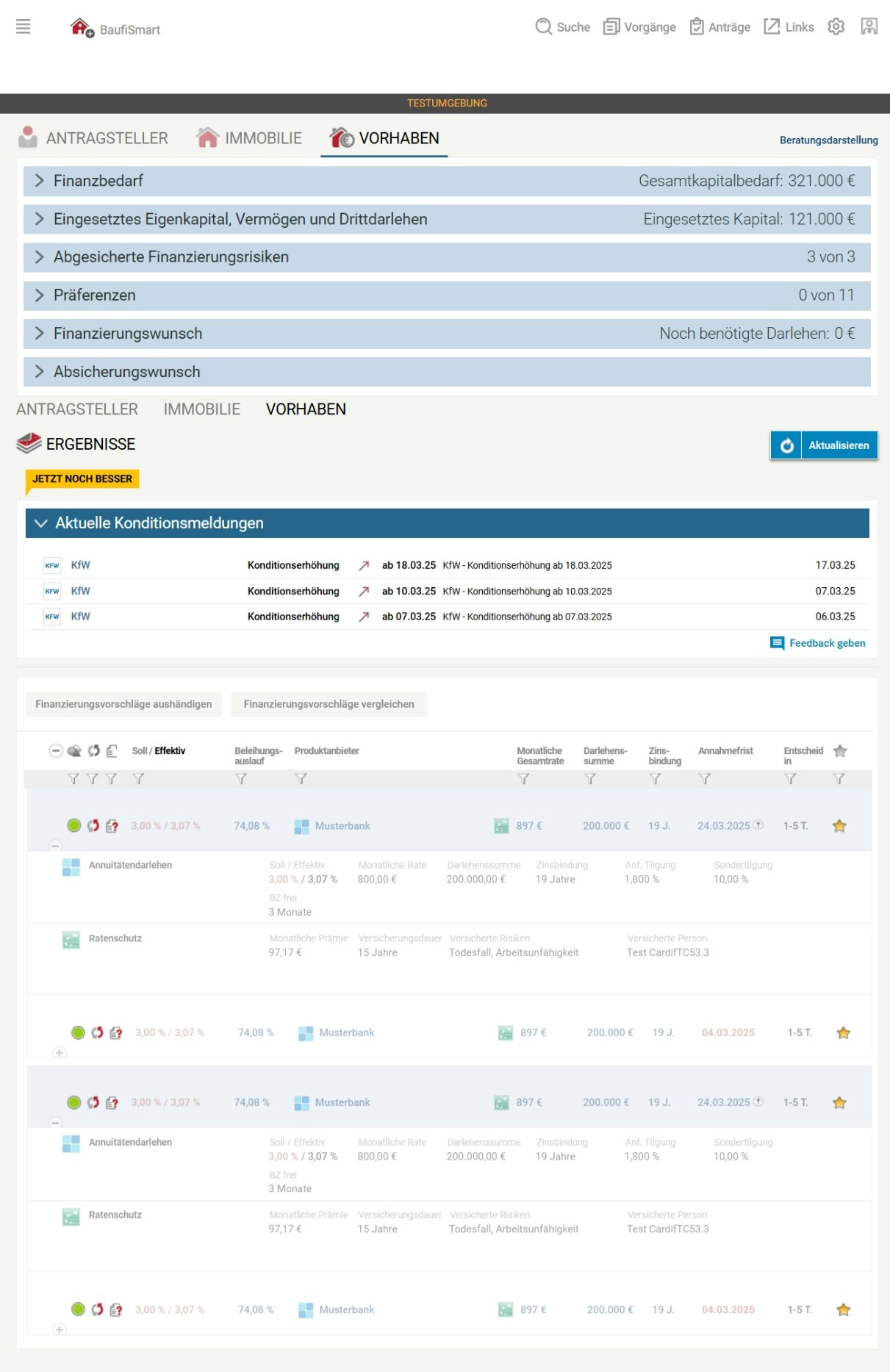Click Finanzierungsvorschläge vergleichen button
Screen dimensions: 890x1372
pos(329,704)
